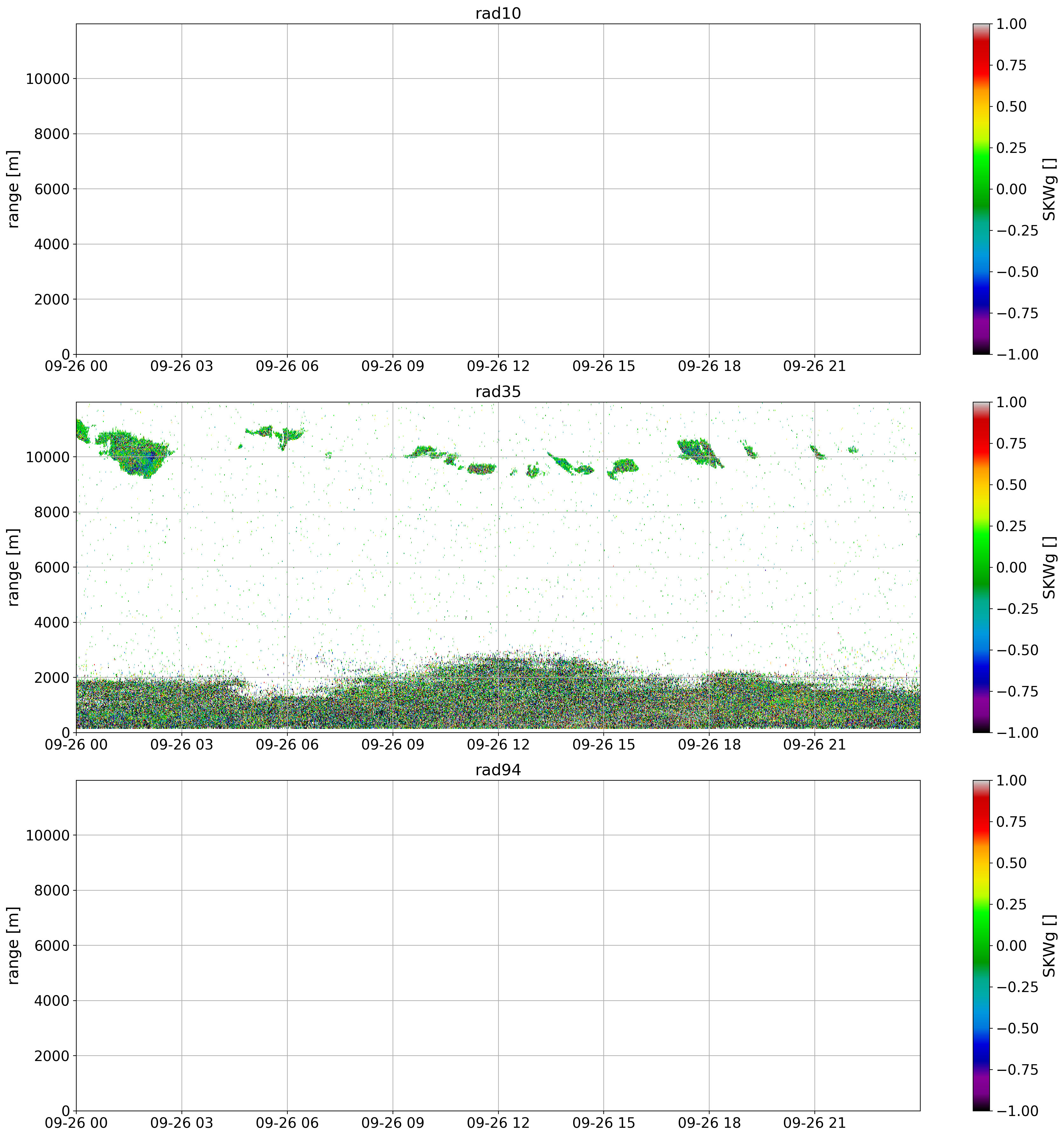Click the 10000 y-tick label of rad10

(x=47, y=79)
